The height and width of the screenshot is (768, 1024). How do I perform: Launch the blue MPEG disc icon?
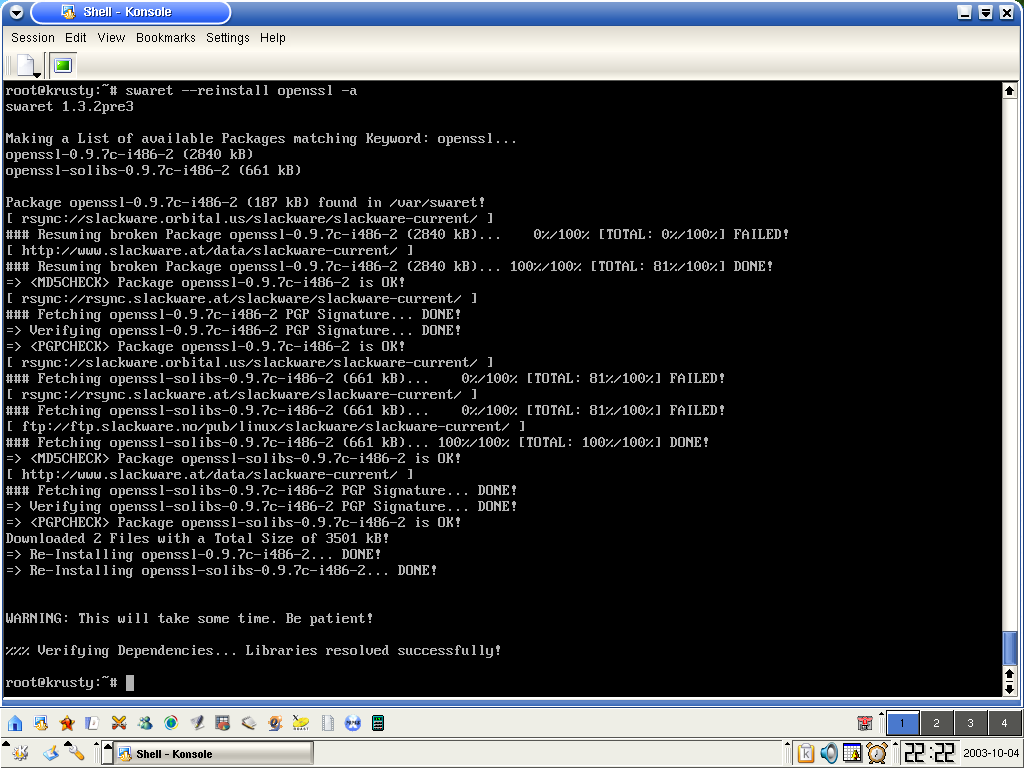click(353, 723)
